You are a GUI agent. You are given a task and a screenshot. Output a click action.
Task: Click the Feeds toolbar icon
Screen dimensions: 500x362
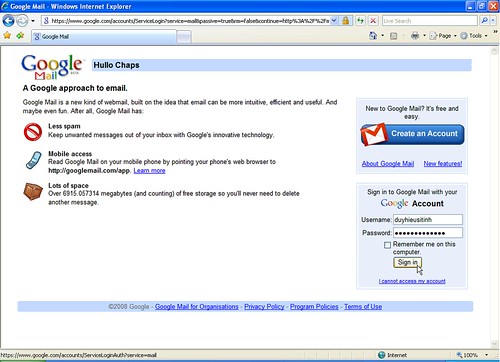394,36
